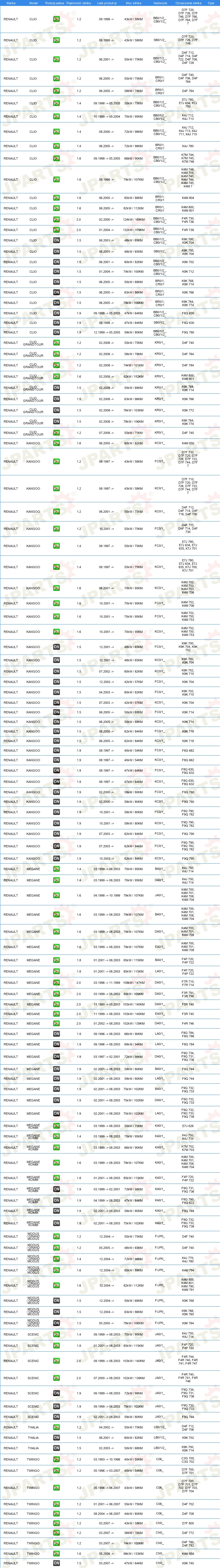Click petrol icon in Kangoo K4M 850 row
The height and width of the screenshot is (1568, 220).
(x=56, y=443)
